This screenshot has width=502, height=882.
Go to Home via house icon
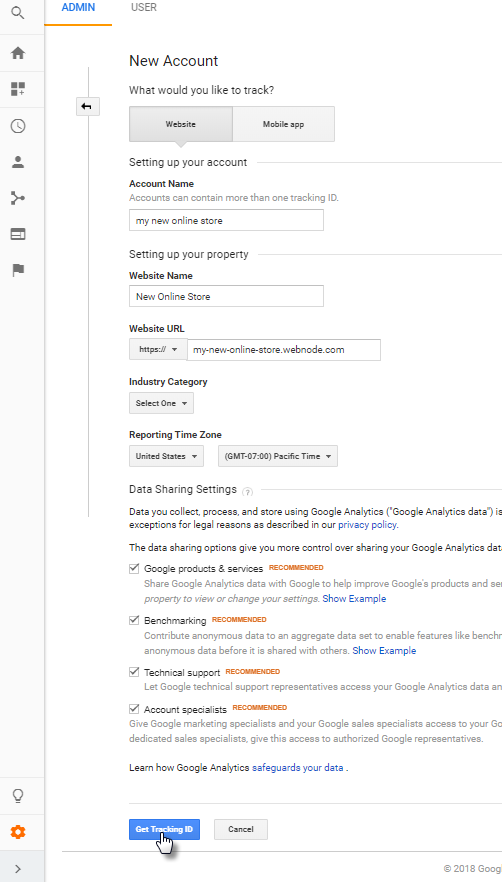18,53
